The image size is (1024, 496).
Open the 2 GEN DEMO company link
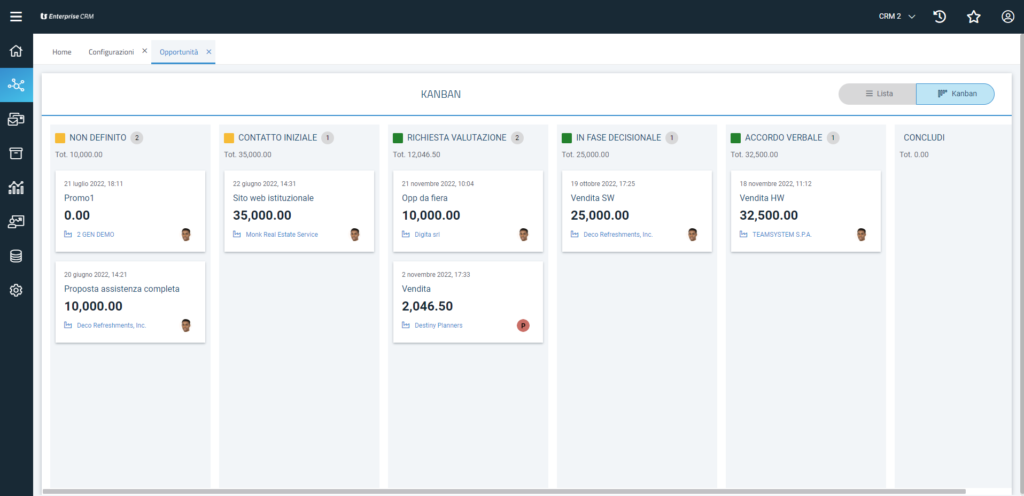(x=95, y=234)
